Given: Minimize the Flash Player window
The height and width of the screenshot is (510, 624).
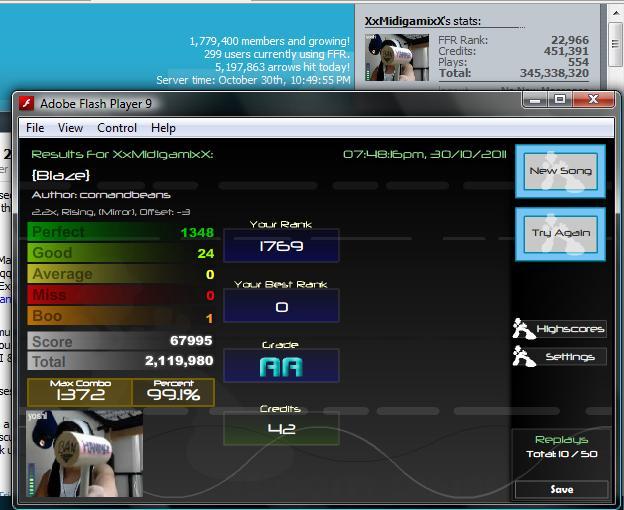Looking at the screenshot, I should (x=535, y=99).
